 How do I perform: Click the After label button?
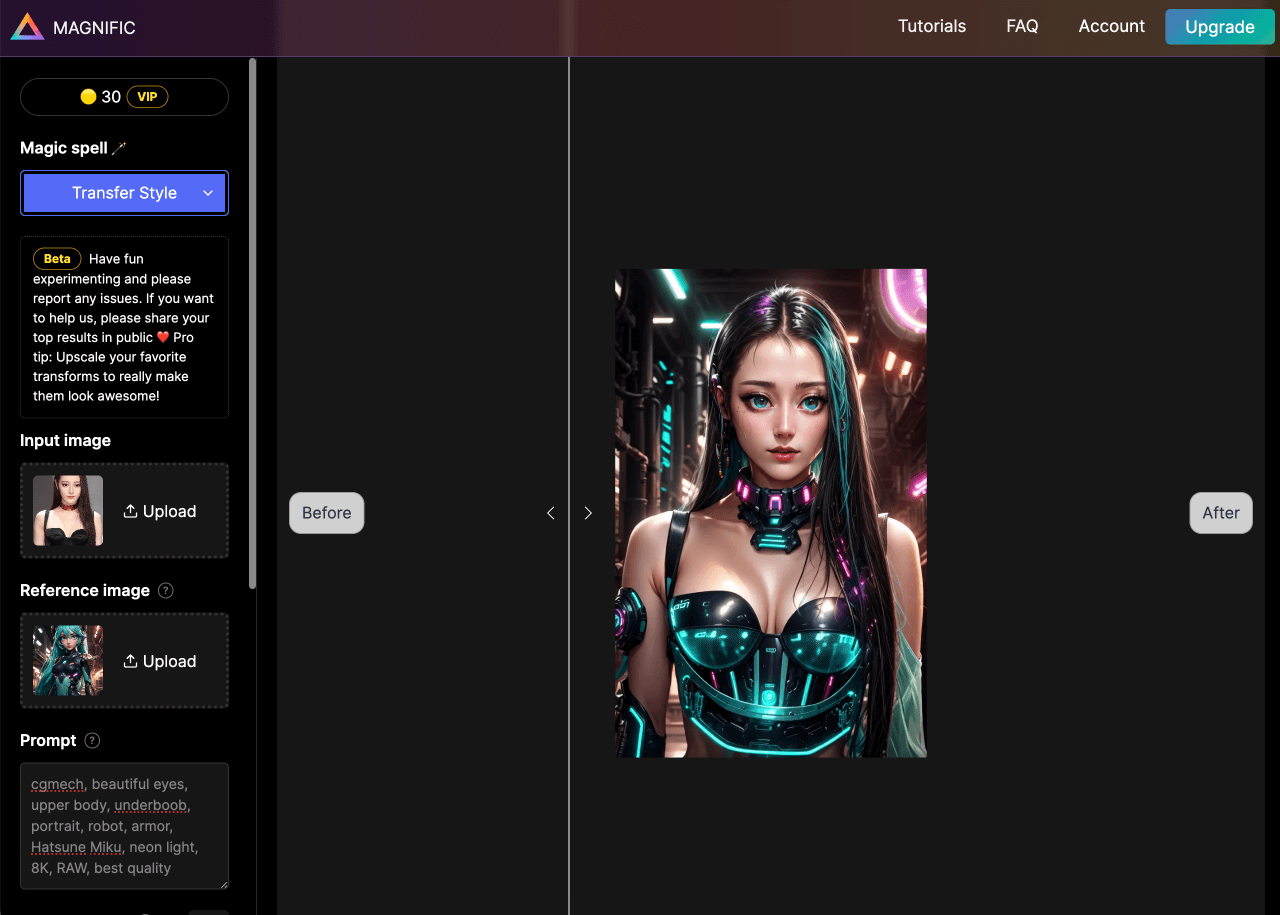pyautogui.click(x=1220, y=513)
